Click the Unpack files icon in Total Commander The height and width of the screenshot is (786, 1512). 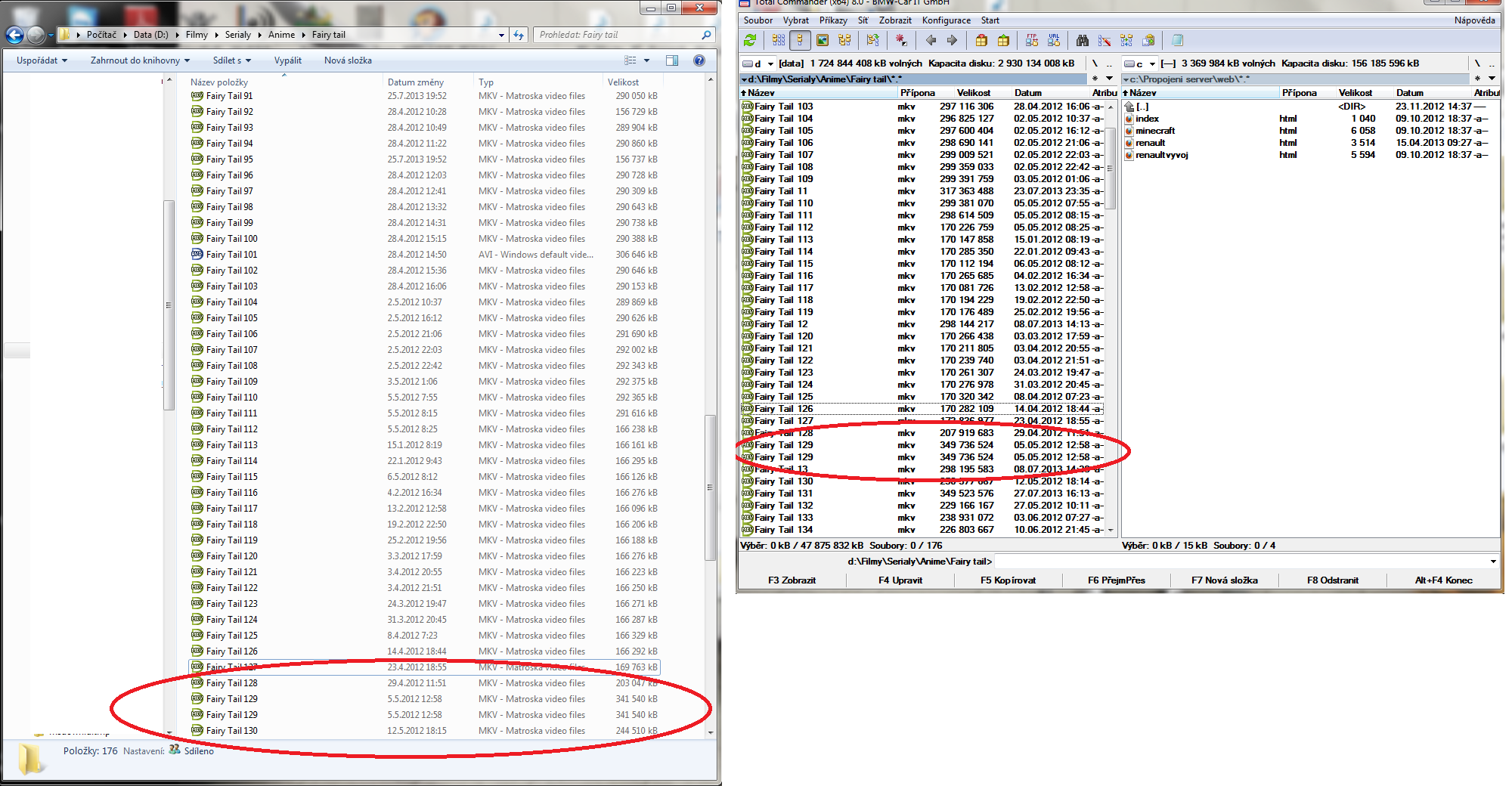tap(1003, 41)
